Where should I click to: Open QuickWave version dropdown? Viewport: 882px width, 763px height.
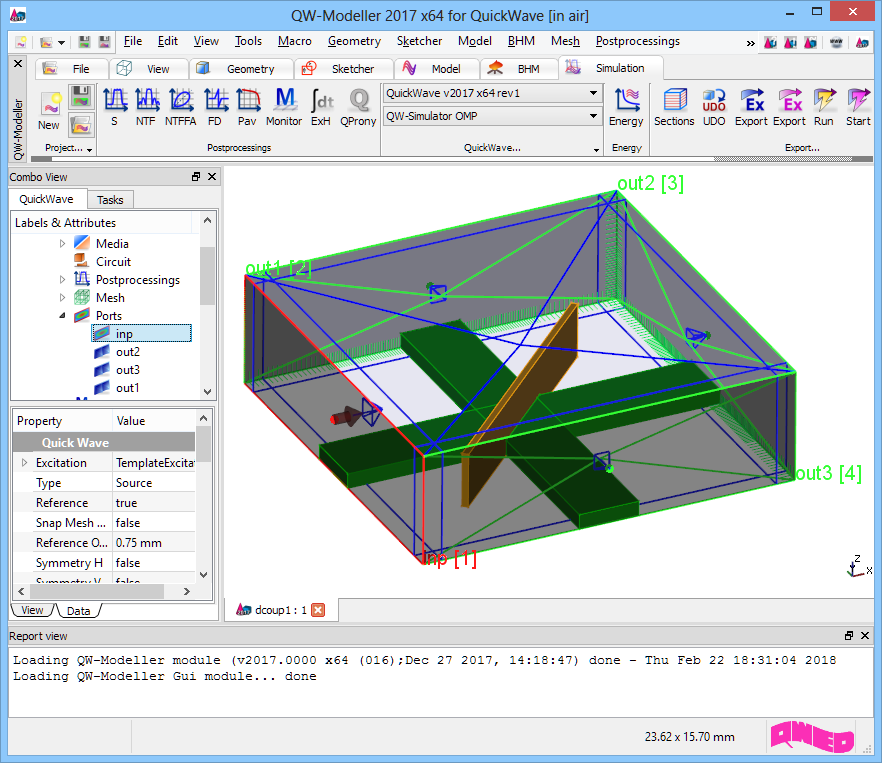coord(593,93)
